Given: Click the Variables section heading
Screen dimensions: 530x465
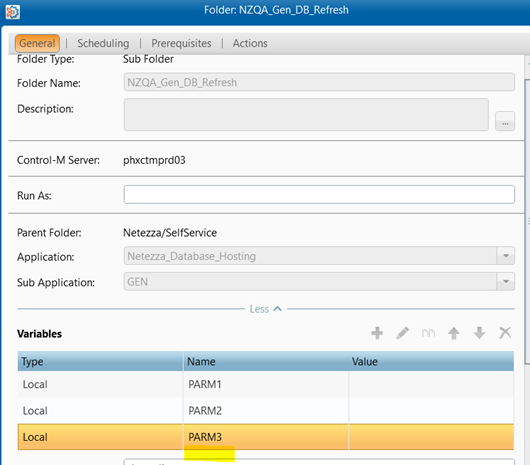Looking at the screenshot, I should tap(40, 334).
